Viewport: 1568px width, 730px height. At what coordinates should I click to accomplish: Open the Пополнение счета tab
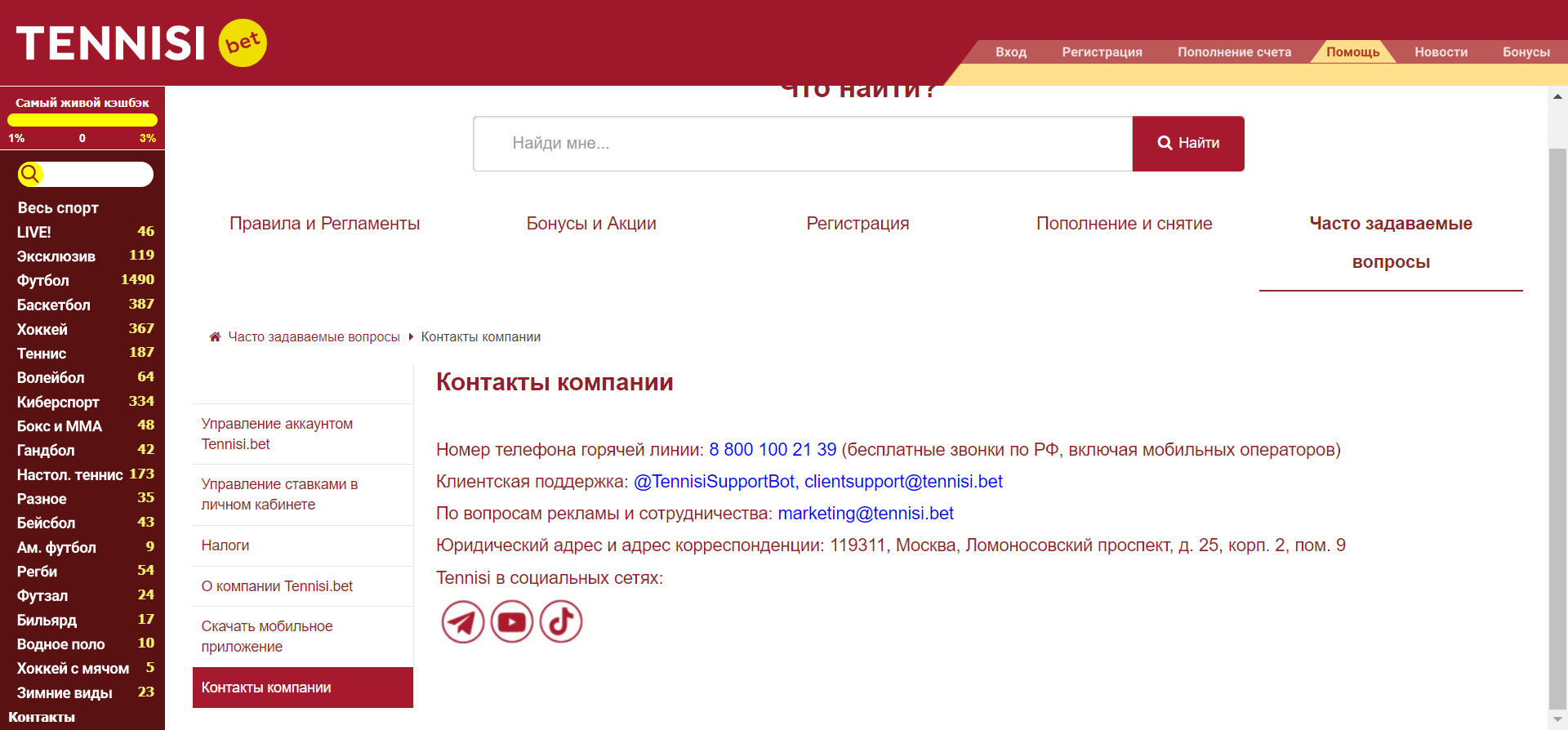1234,51
